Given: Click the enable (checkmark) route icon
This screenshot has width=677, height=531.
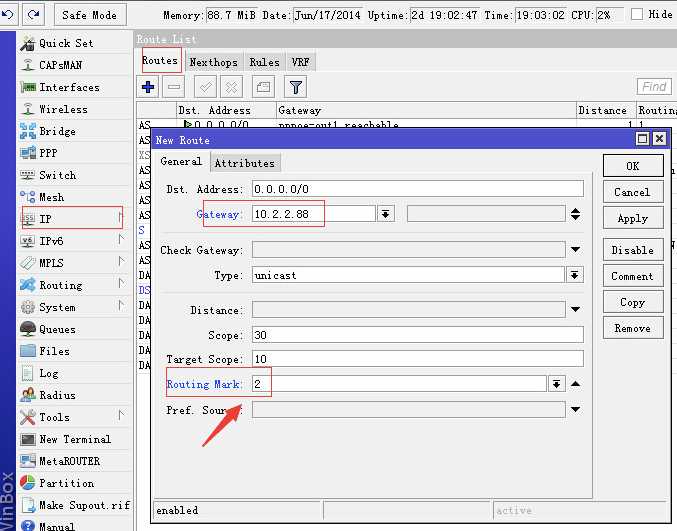Looking at the screenshot, I should pos(206,87).
